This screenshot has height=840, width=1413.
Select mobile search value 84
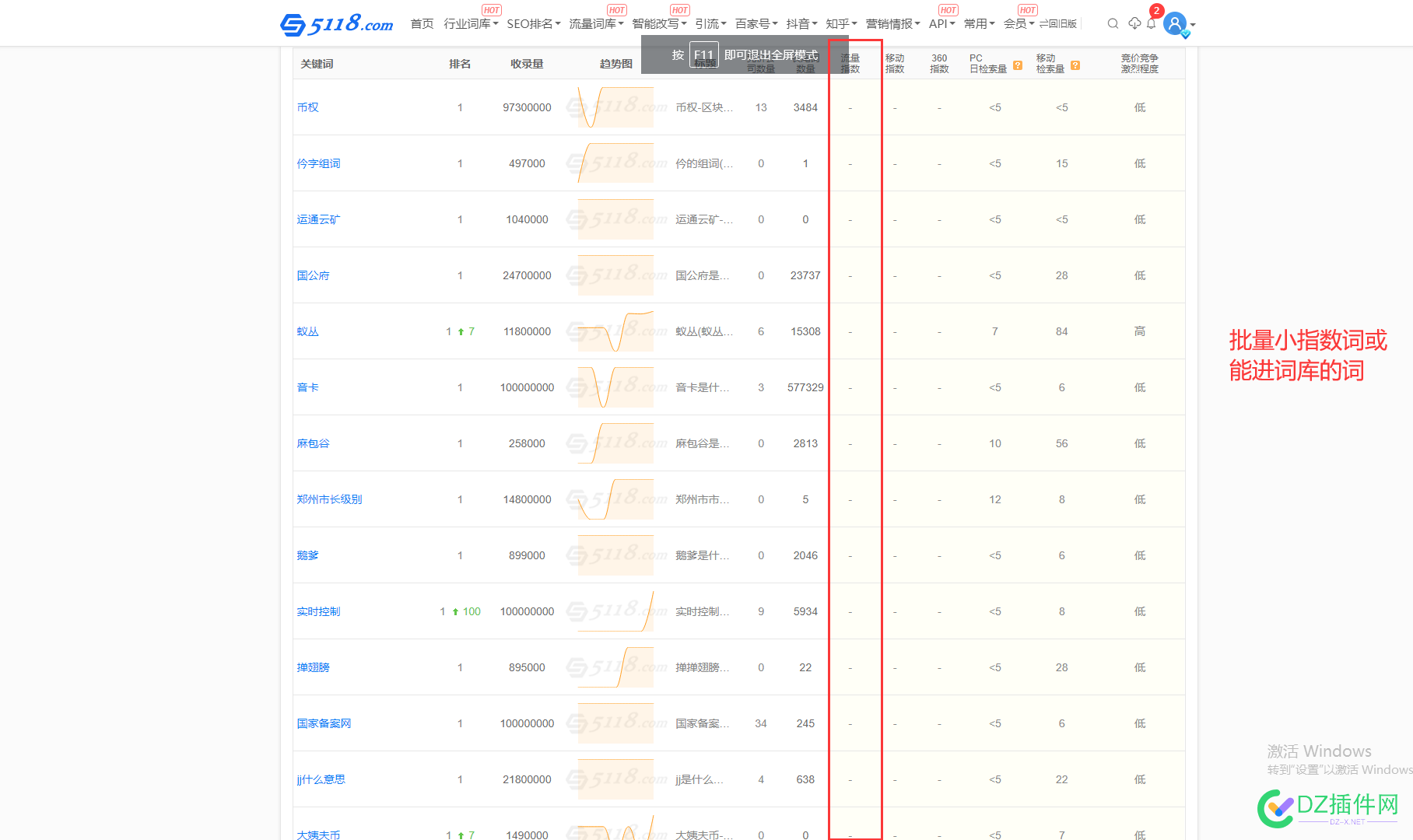point(1061,331)
